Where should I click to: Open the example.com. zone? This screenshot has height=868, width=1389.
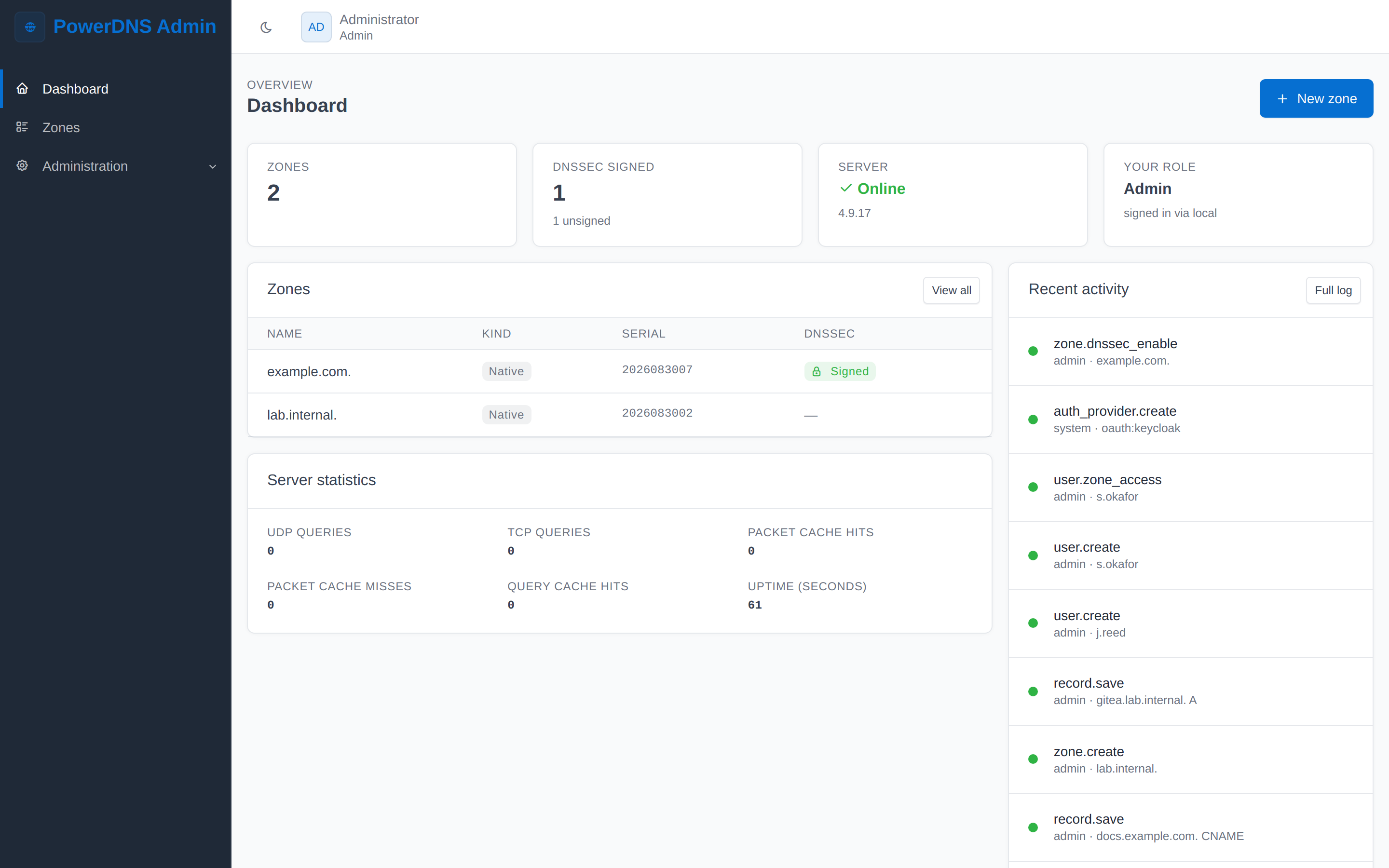309,371
